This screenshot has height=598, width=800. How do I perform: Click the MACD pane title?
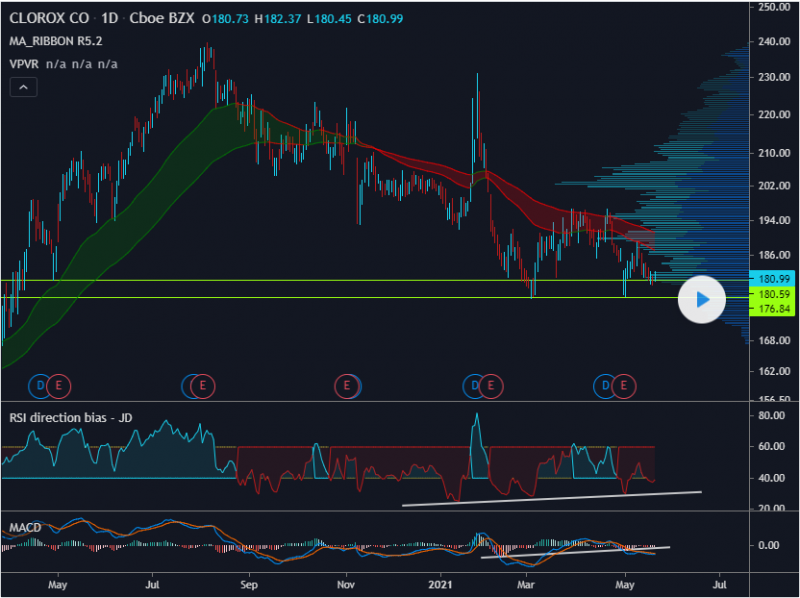27,526
